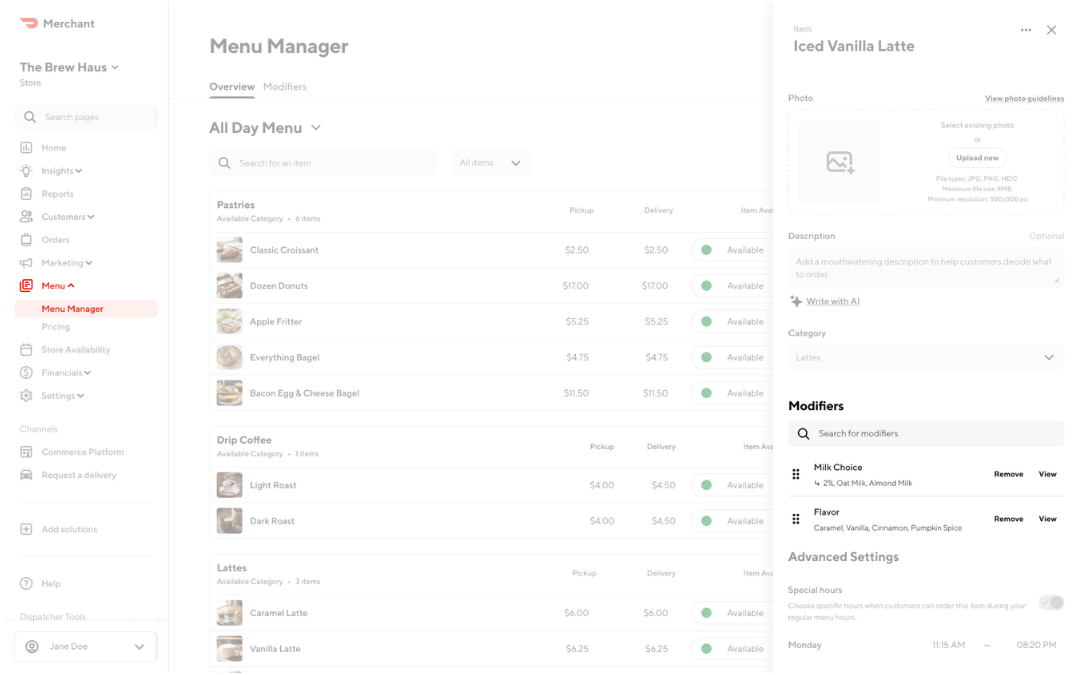
Task: Toggle the Special hours switch
Action: 1052,603
